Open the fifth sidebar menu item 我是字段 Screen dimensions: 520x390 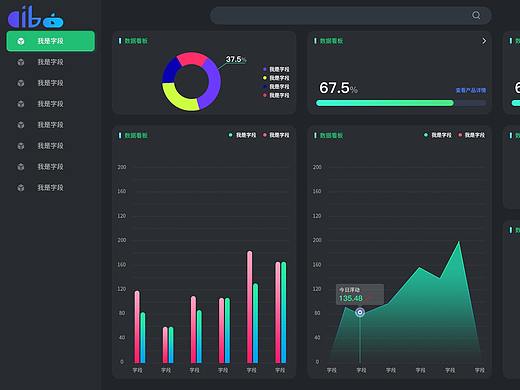click(50, 125)
